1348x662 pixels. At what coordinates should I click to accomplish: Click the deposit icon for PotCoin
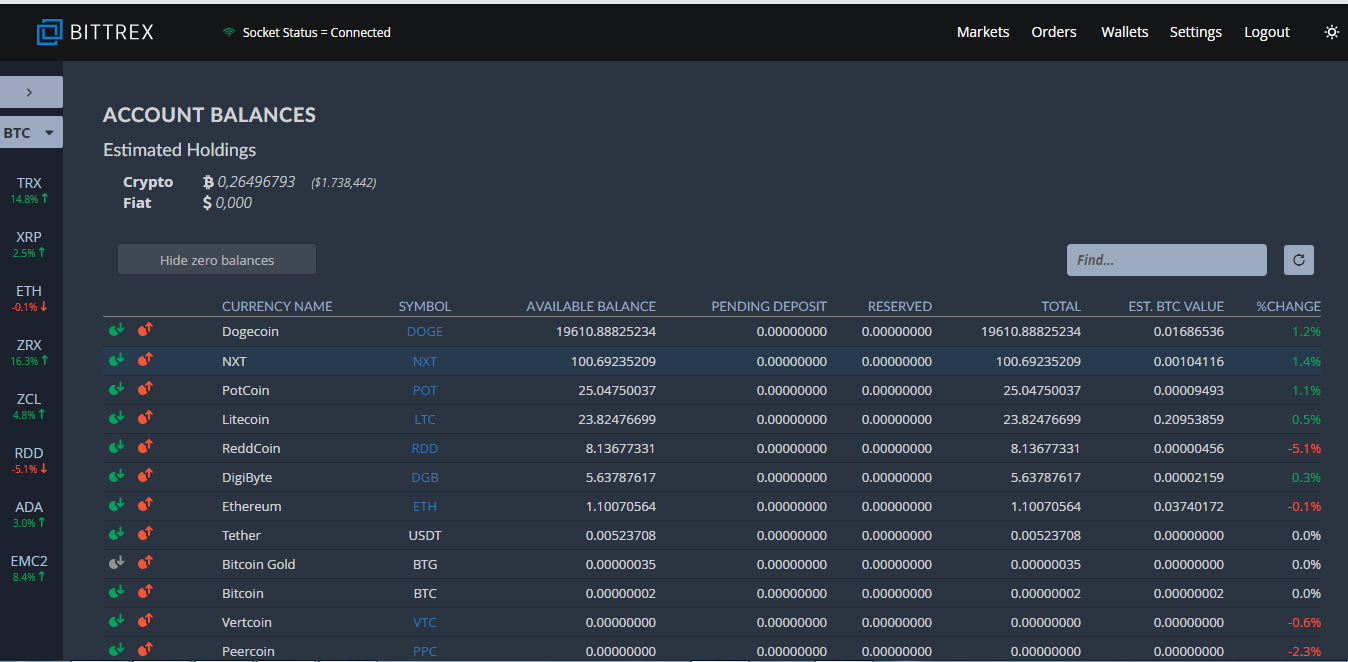(117, 388)
